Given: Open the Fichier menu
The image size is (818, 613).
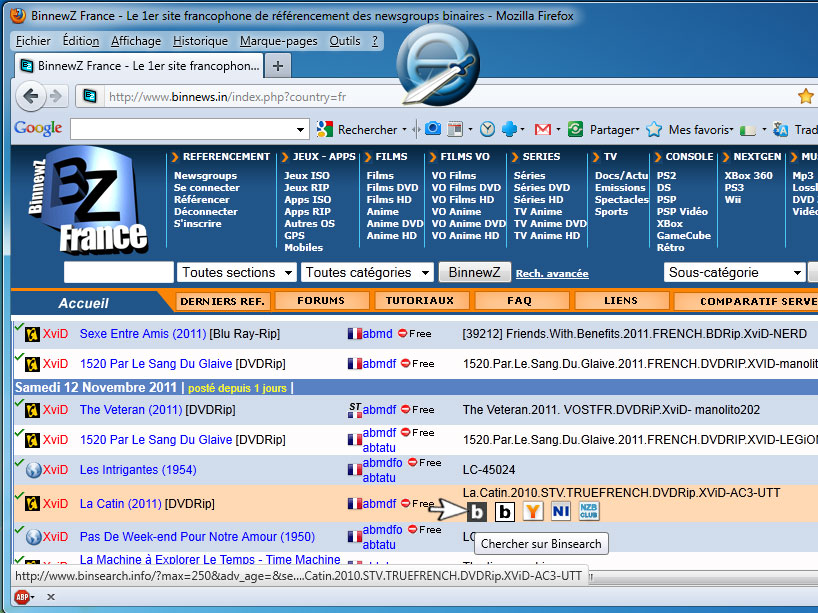Looking at the screenshot, I should coord(33,41).
